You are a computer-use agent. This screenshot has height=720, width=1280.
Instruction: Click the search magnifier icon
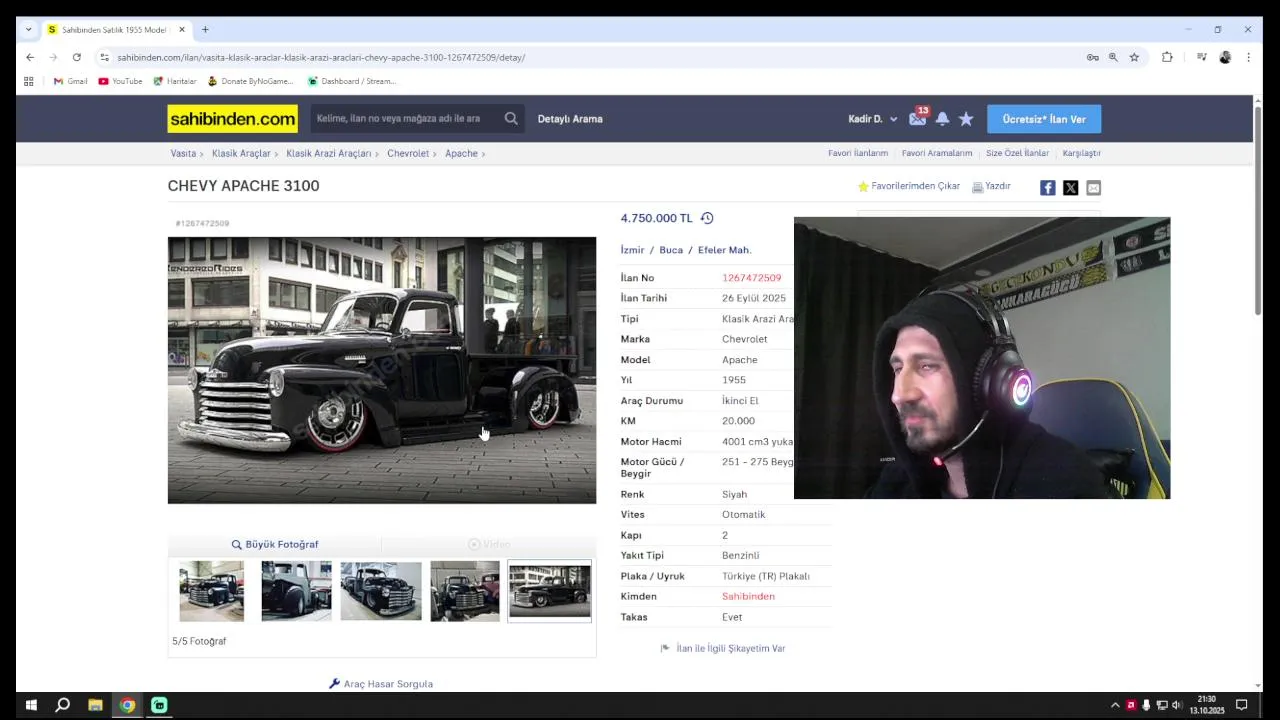point(511,118)
